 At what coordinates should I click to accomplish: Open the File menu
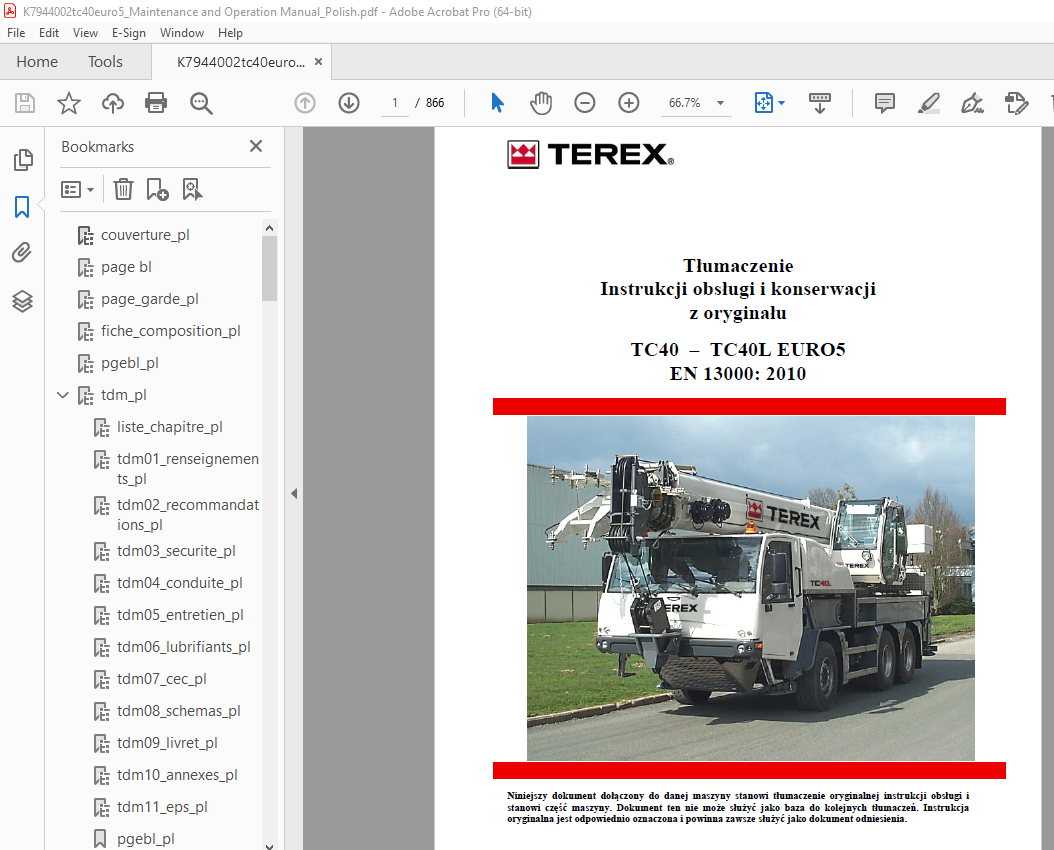click(x=16, y=33)
